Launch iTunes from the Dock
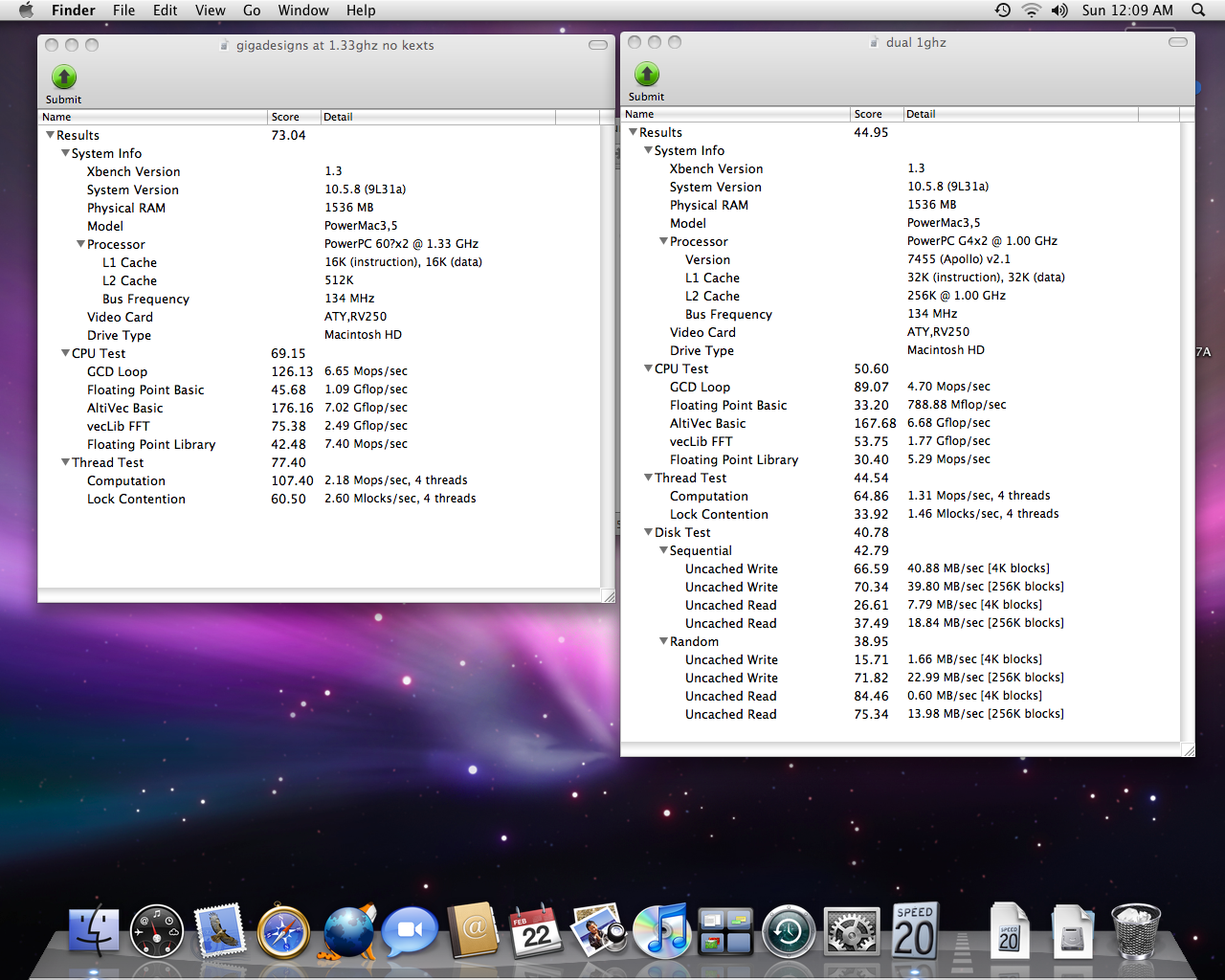1225x980 pixels. click(x=662, y=931)
